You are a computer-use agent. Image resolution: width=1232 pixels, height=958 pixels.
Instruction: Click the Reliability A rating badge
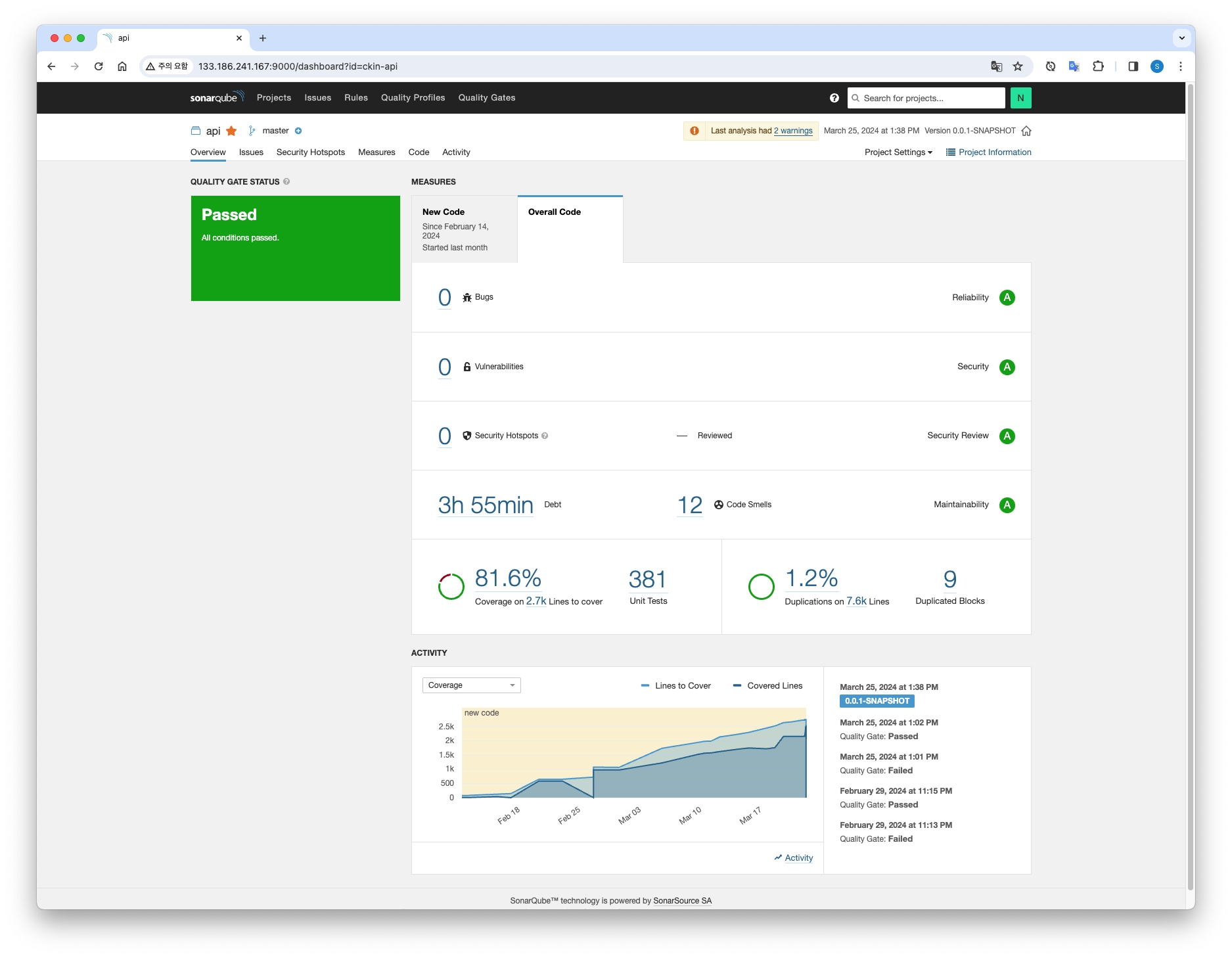click(1007, 298)
